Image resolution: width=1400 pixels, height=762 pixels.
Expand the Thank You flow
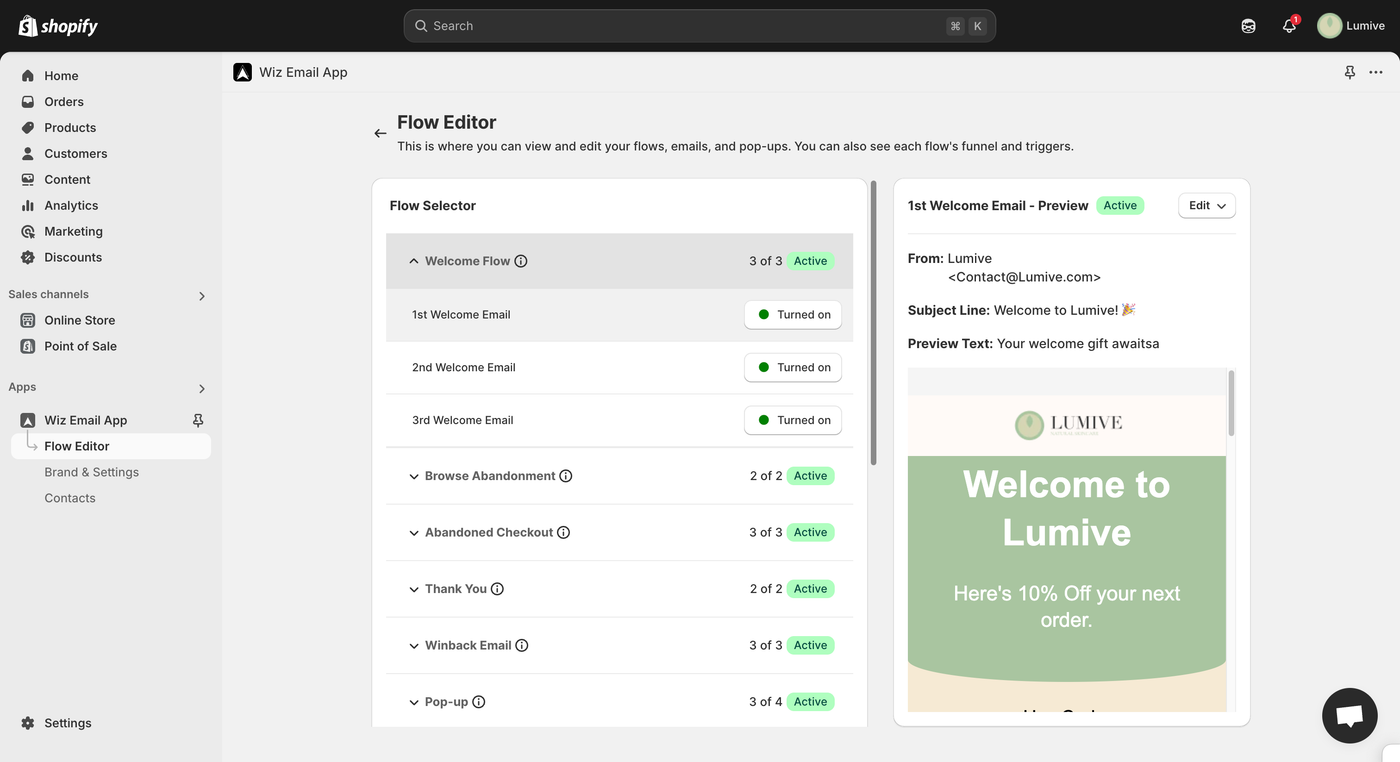coord(414,589)
